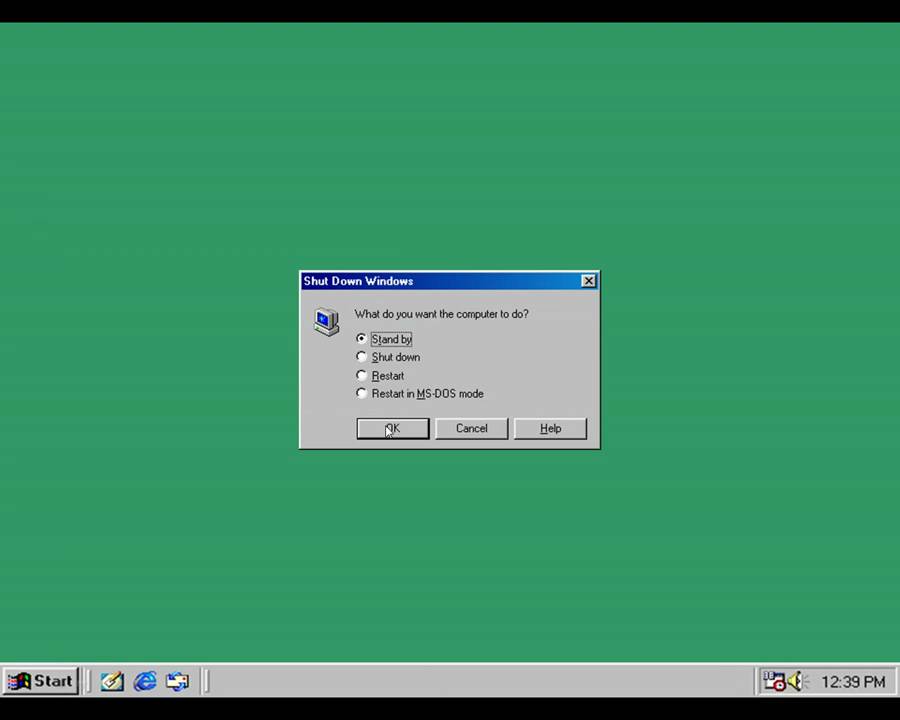Launch Outlook Express from Quick Launch
Image resolution: width=900 pixels, height=720 pixels.
pos(177,682)
